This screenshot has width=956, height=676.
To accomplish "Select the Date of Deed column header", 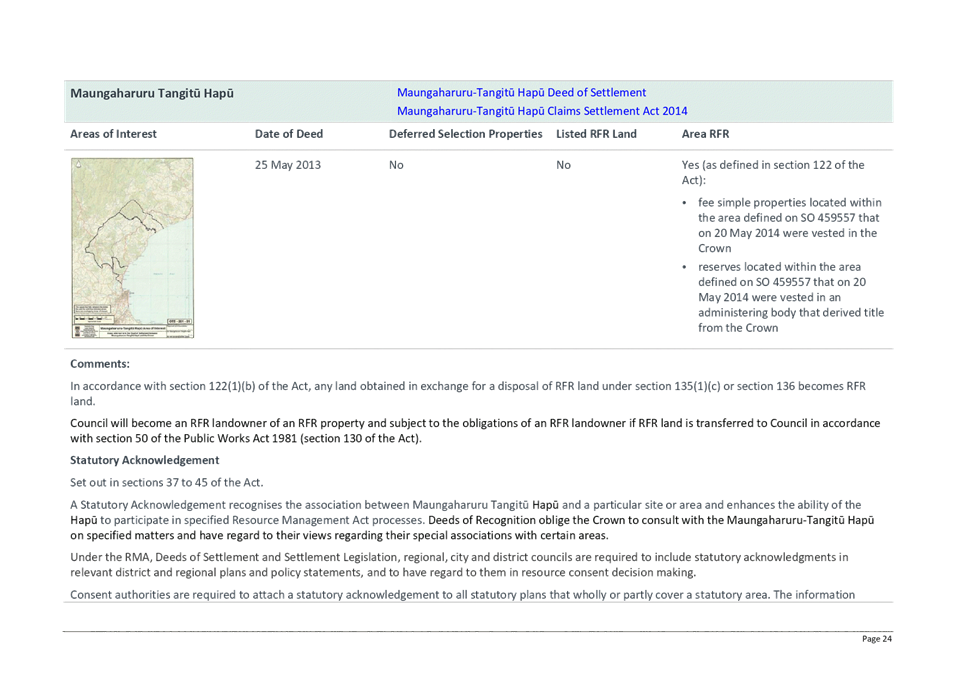I will pyautogui.click(x=289, y=134).
